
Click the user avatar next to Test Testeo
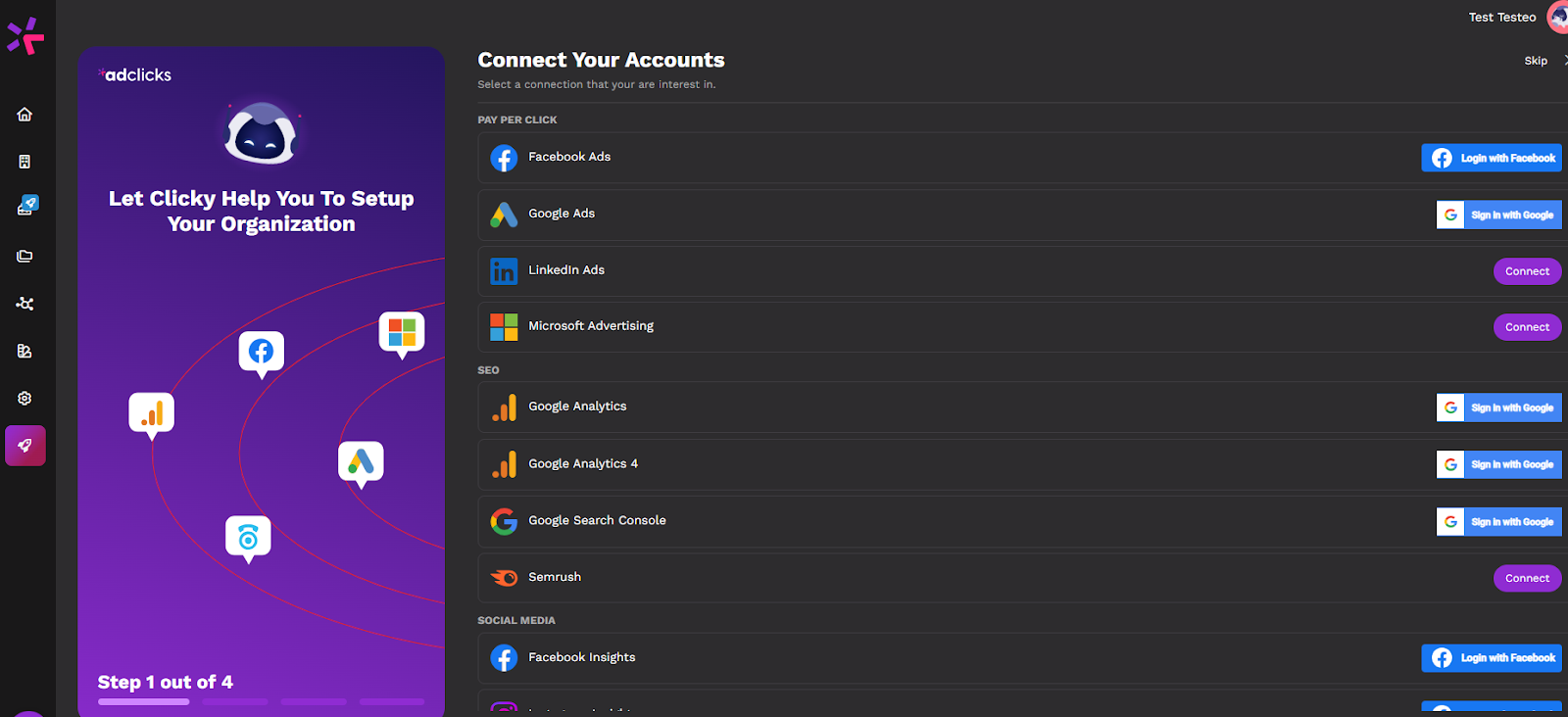pyautogui.click(x=1556, y=17)
